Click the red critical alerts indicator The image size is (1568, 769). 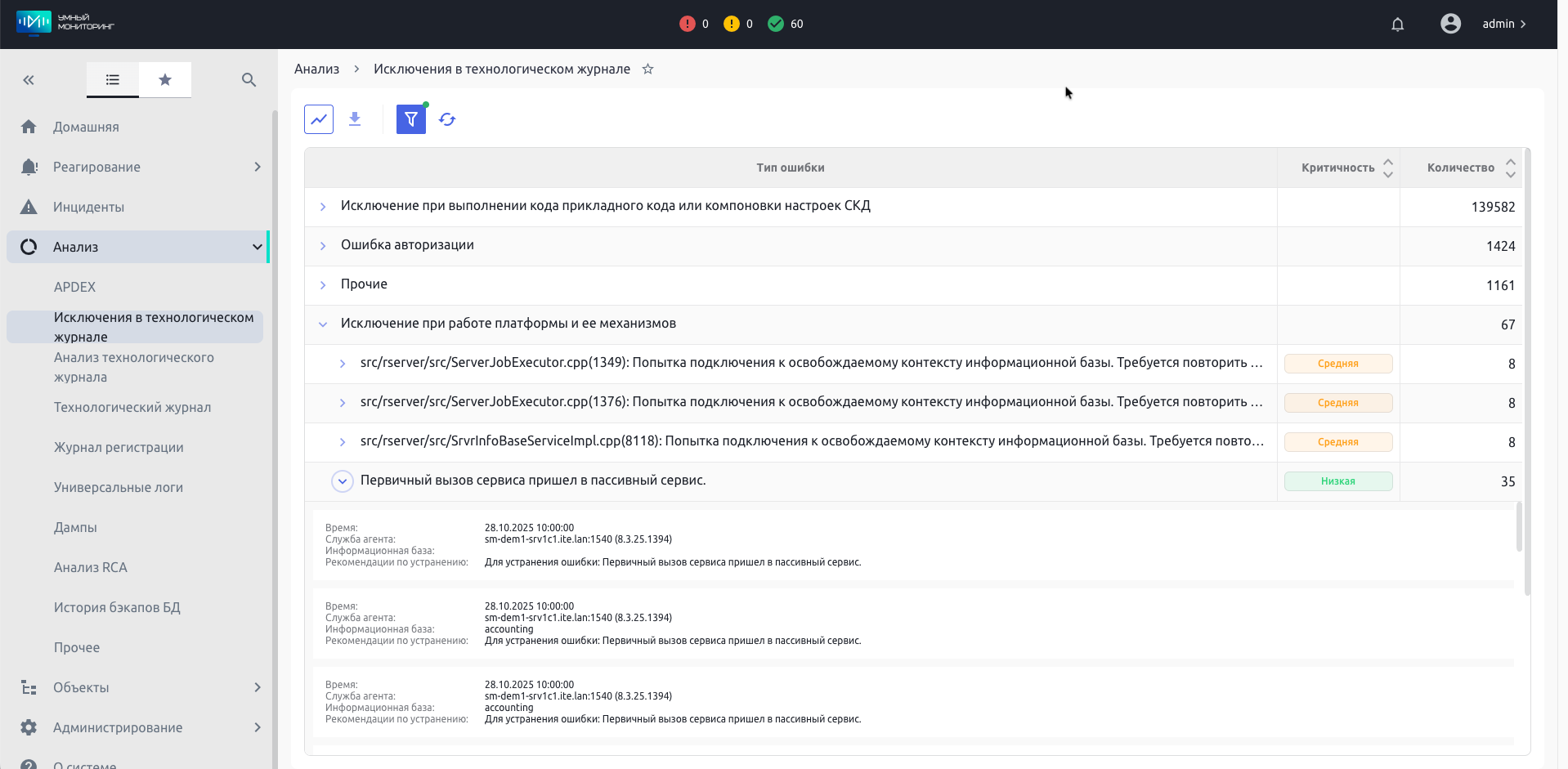click(x=693, y=25)
